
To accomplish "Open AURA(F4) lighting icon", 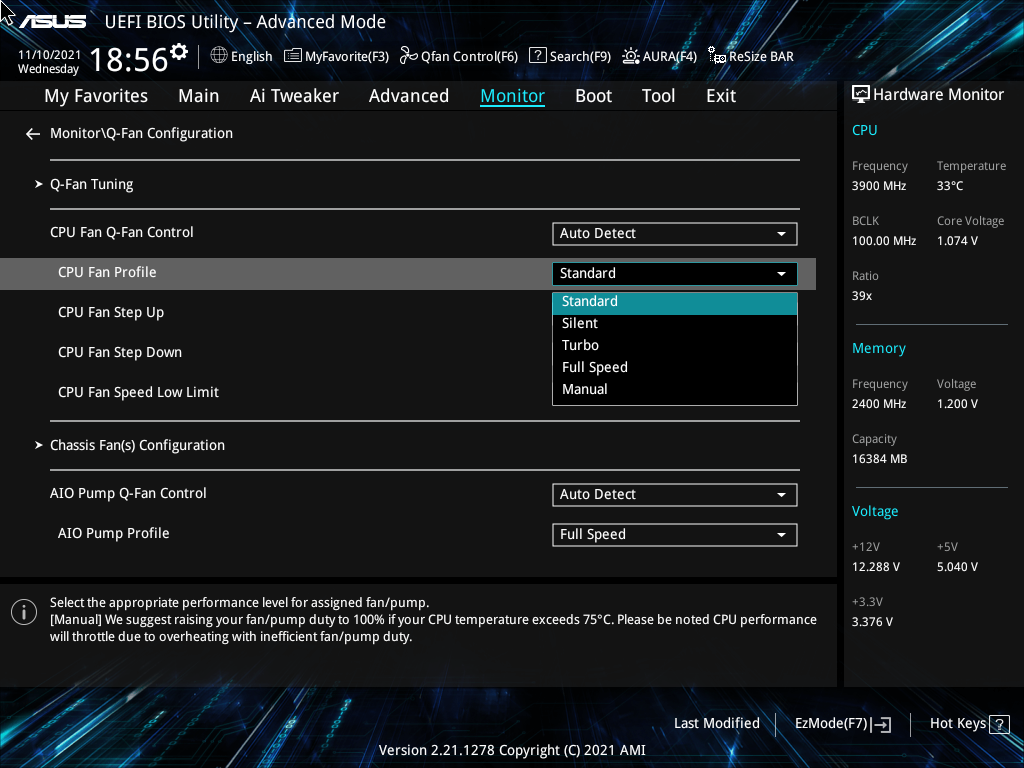I will [630, 56].
